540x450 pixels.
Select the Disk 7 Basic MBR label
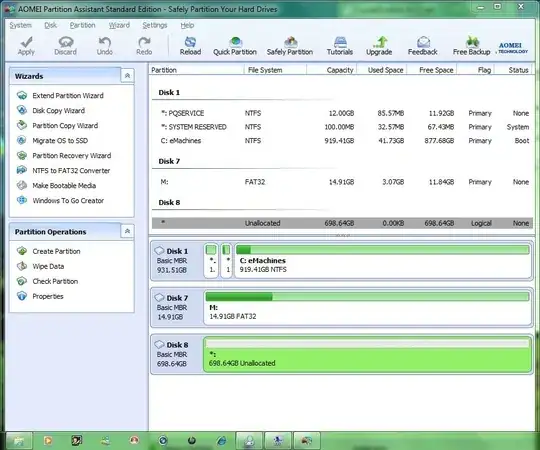tap(177, 307)
